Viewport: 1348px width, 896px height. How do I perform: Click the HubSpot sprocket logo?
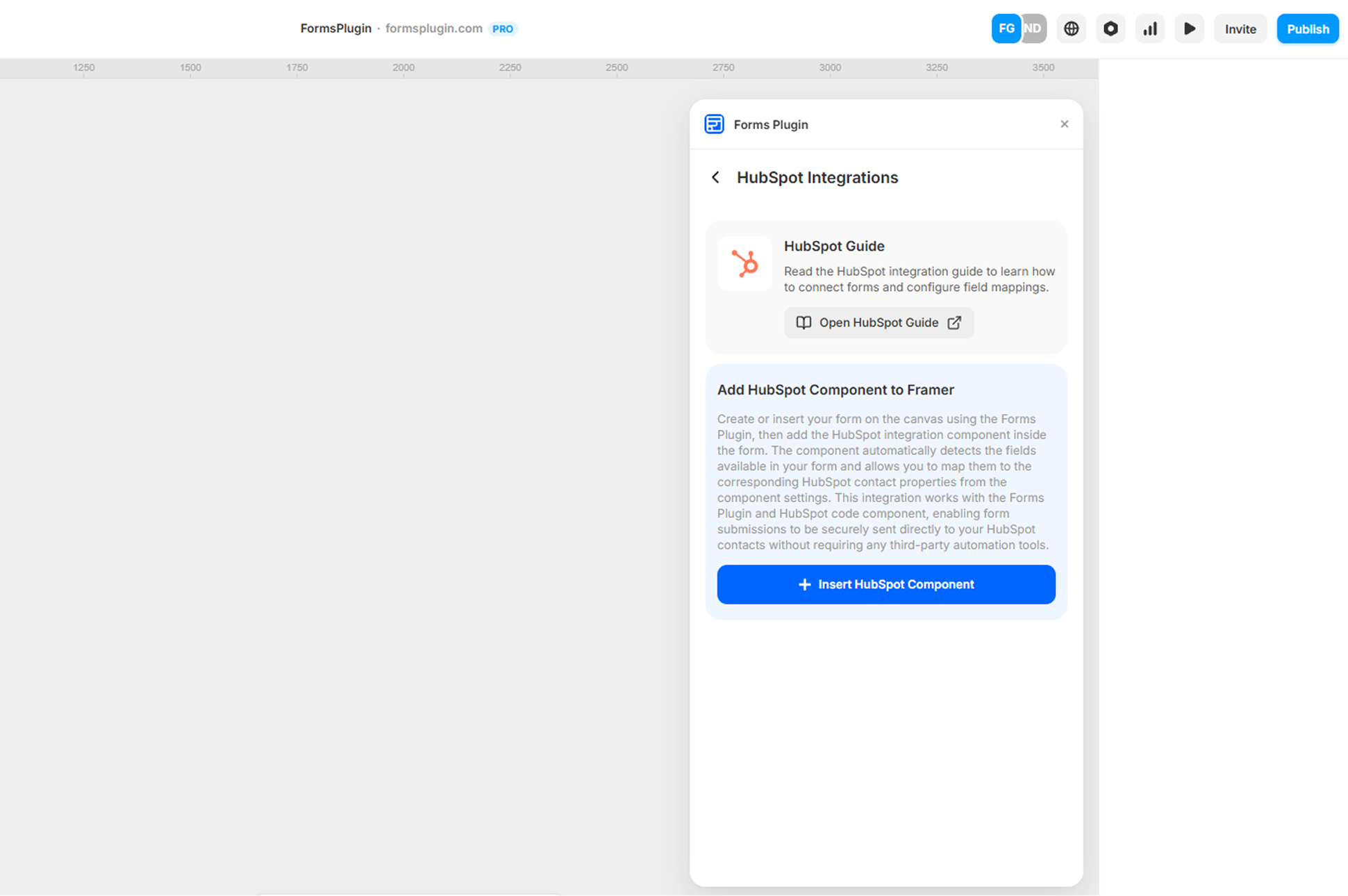(x=744, y=264)
